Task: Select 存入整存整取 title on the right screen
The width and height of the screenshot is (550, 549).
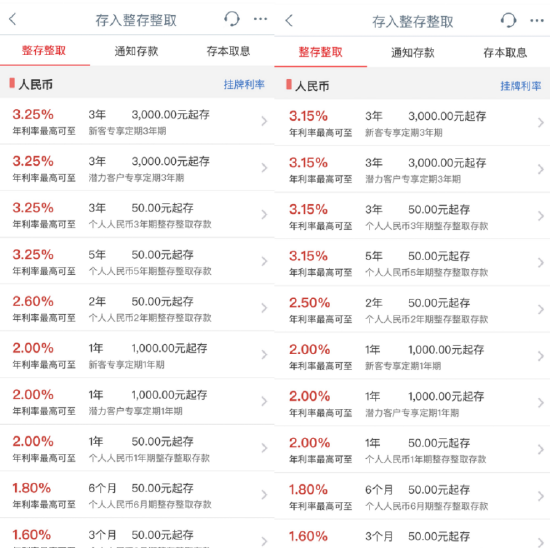Action: (413, 22)
